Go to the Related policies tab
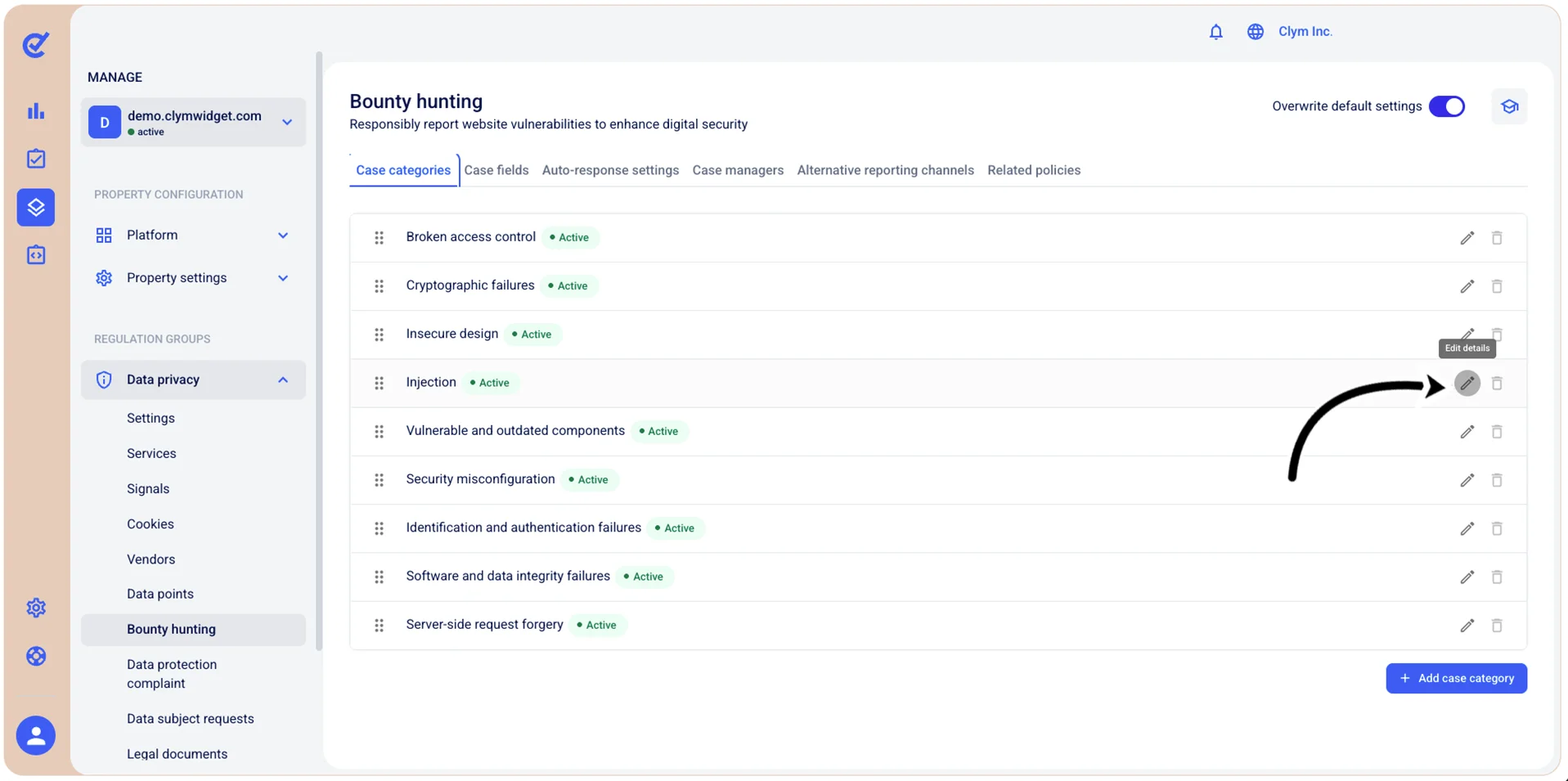Screen dimensions: 1568x781 [1034, 170]
